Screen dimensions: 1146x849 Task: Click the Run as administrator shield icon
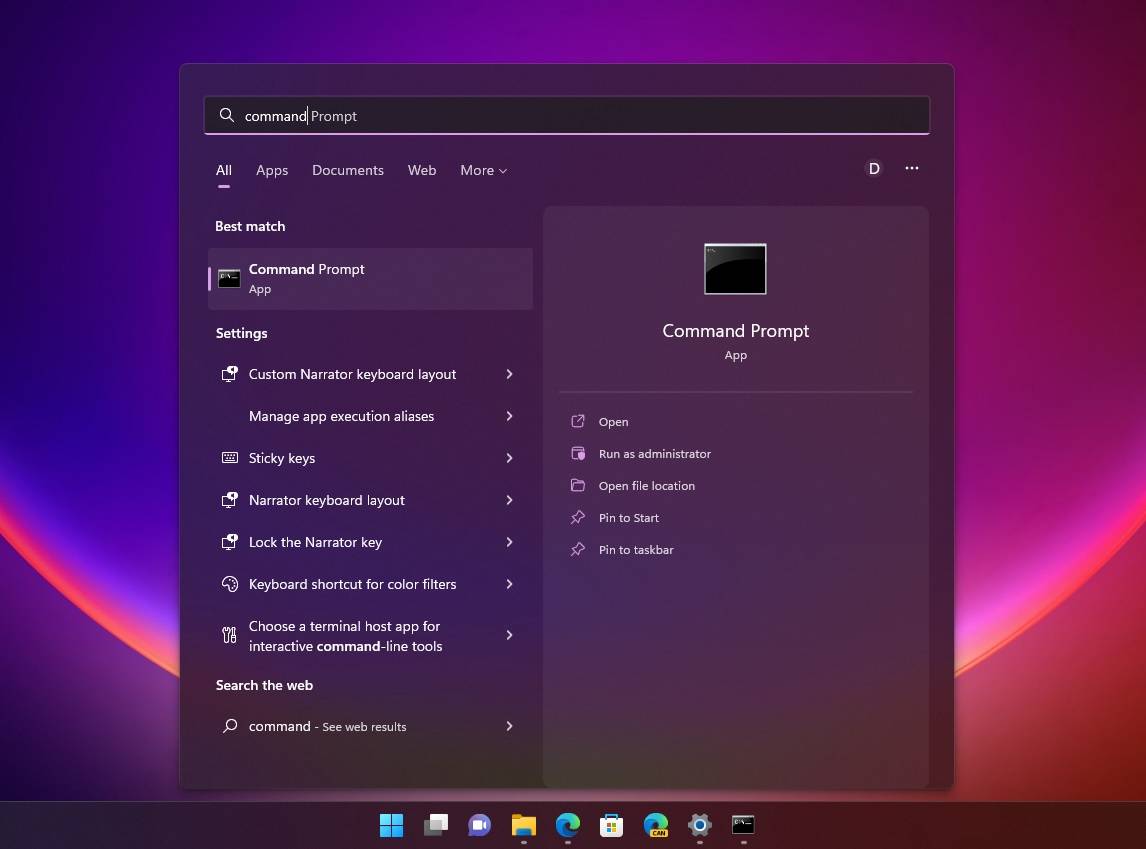click(x=578, y=453)
